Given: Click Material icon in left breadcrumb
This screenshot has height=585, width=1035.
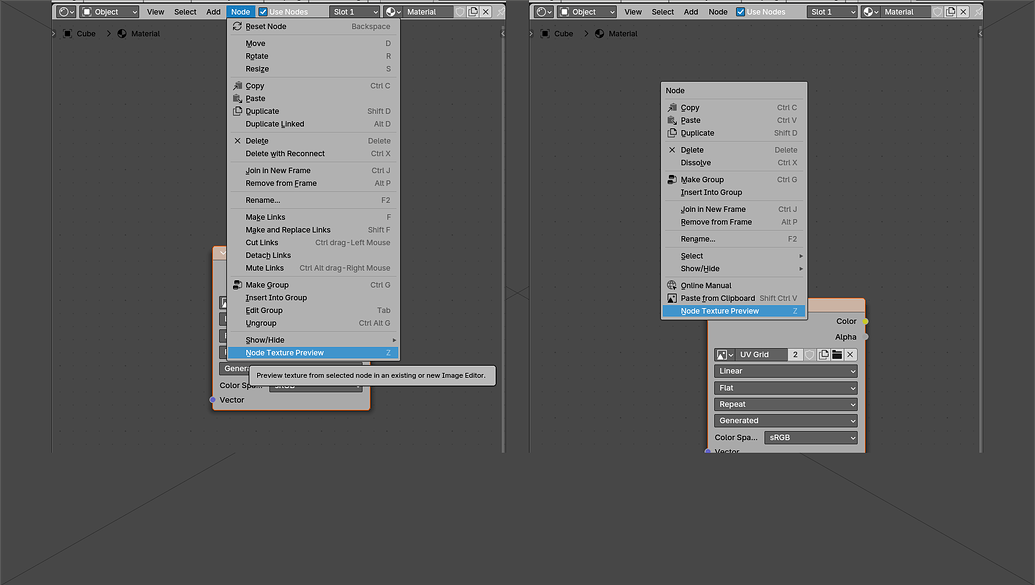Looking at the screenshot, I should [x=122, y=34].
